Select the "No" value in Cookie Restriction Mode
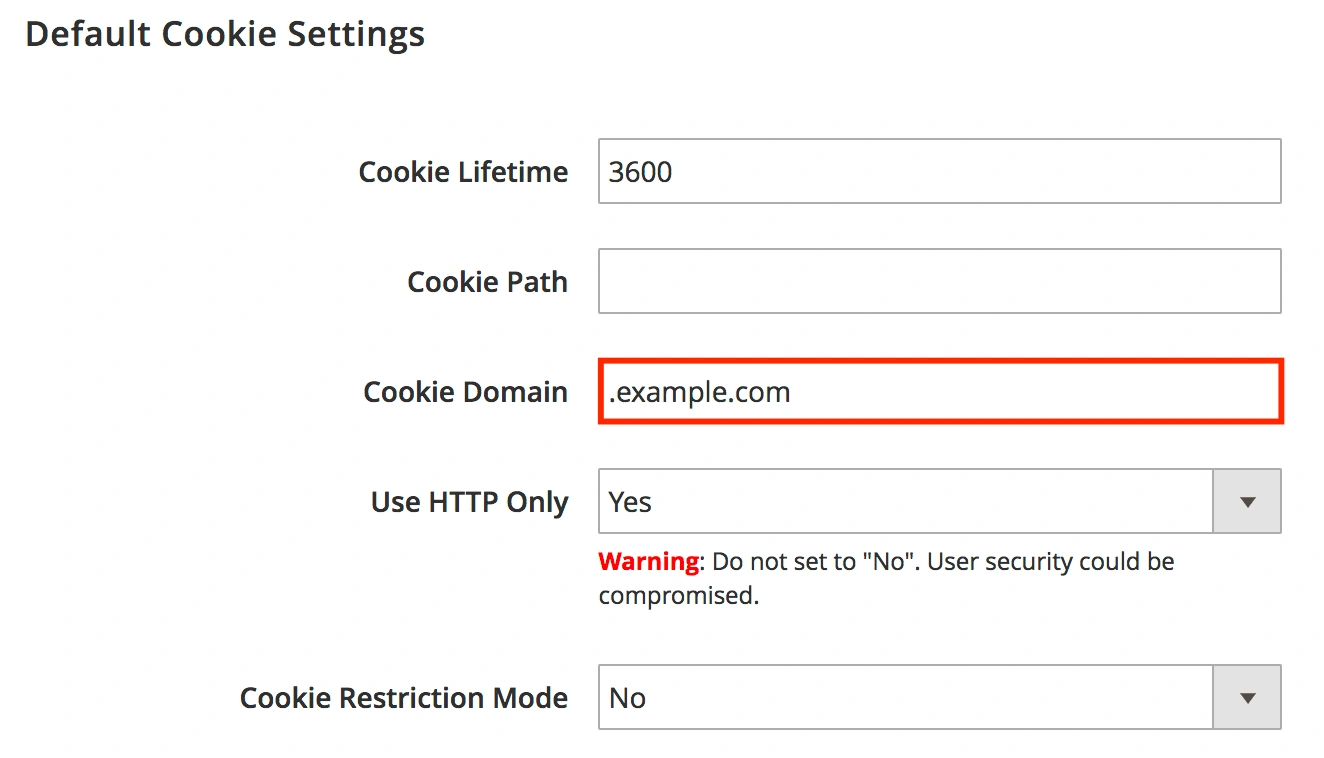 tap(628, 698)
